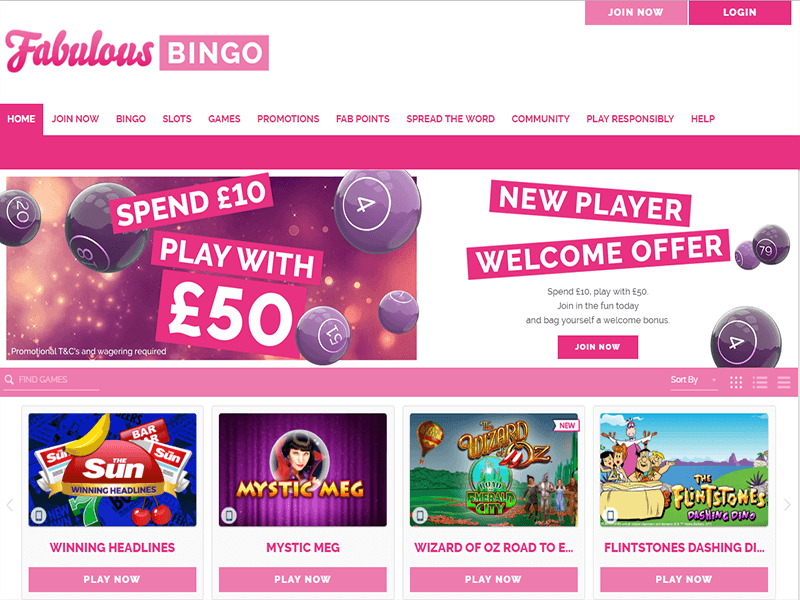Click Join Now under welcome offer

[x=597, y=347]
